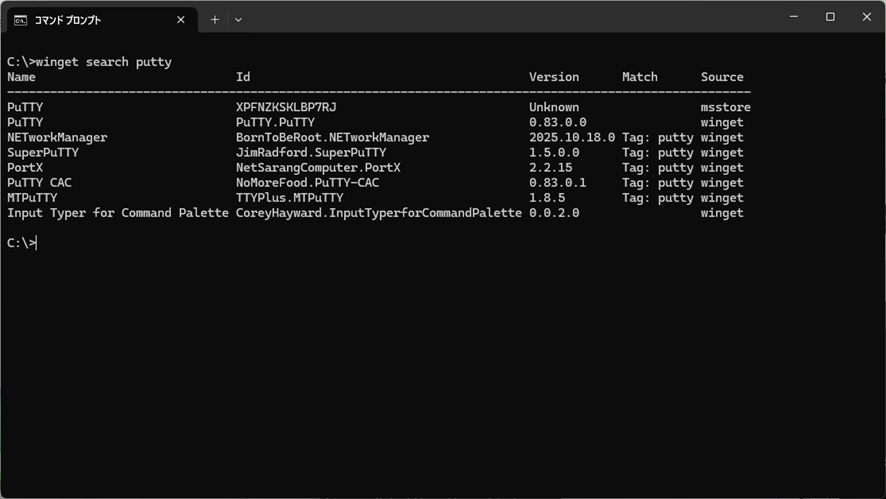Open a new tab with plus button

(214, 19)
